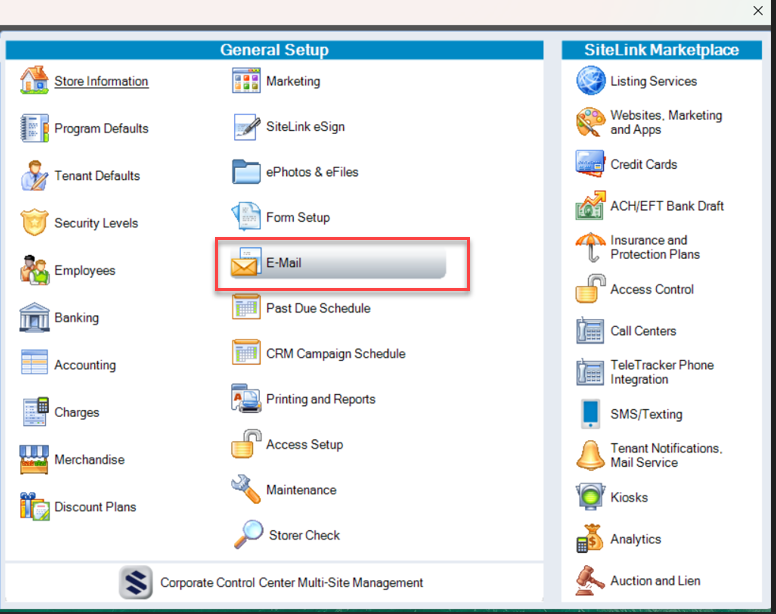Screen dimensions: 776x614
Task: Select the Banking label
Action: (76, 318)
